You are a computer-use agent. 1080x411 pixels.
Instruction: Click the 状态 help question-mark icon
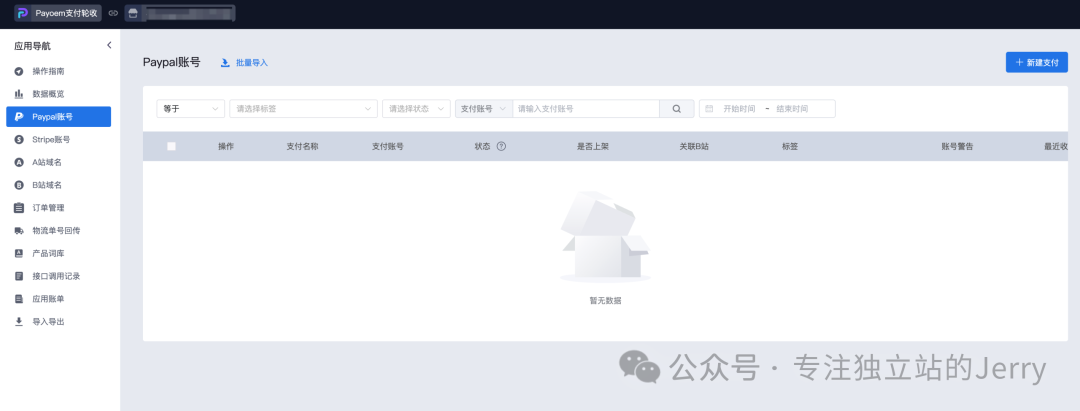point(501,146)
